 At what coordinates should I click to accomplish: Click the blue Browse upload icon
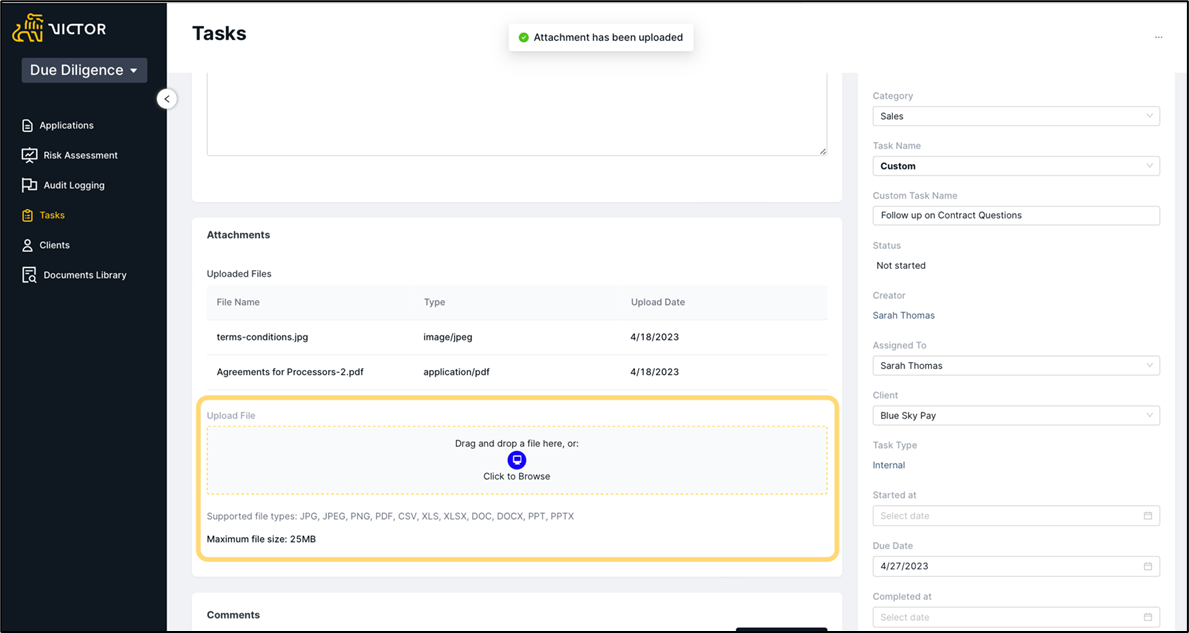pos(516,460)
